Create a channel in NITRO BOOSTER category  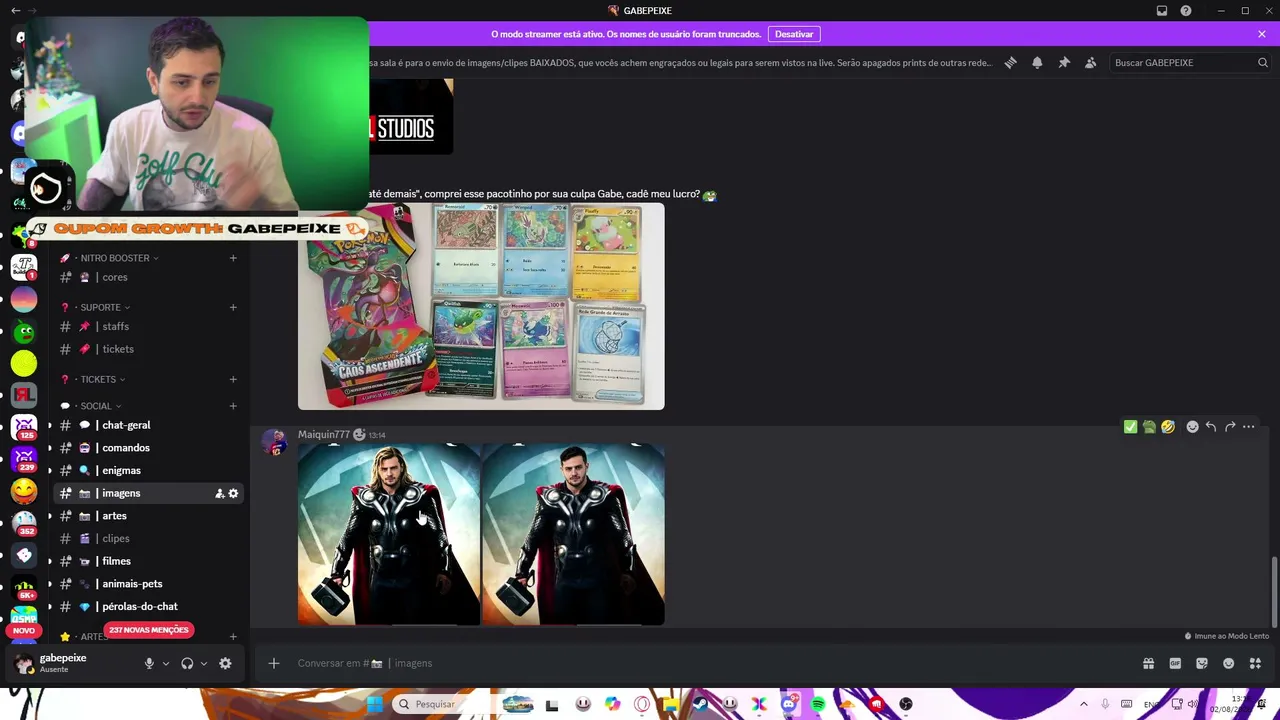pos(233,258)
